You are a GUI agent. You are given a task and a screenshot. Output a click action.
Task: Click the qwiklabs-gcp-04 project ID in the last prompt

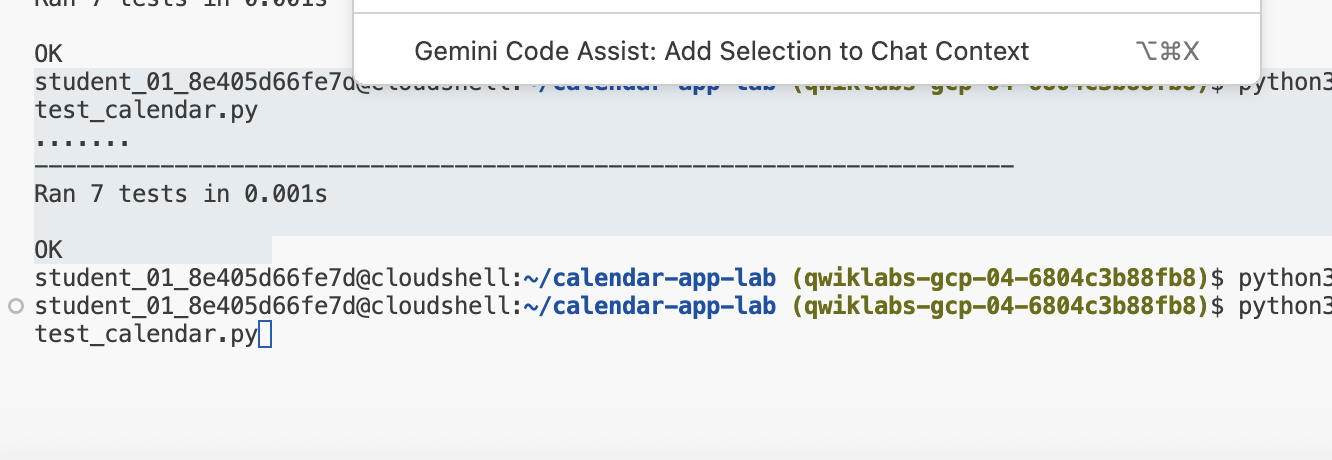(1000, 306)
